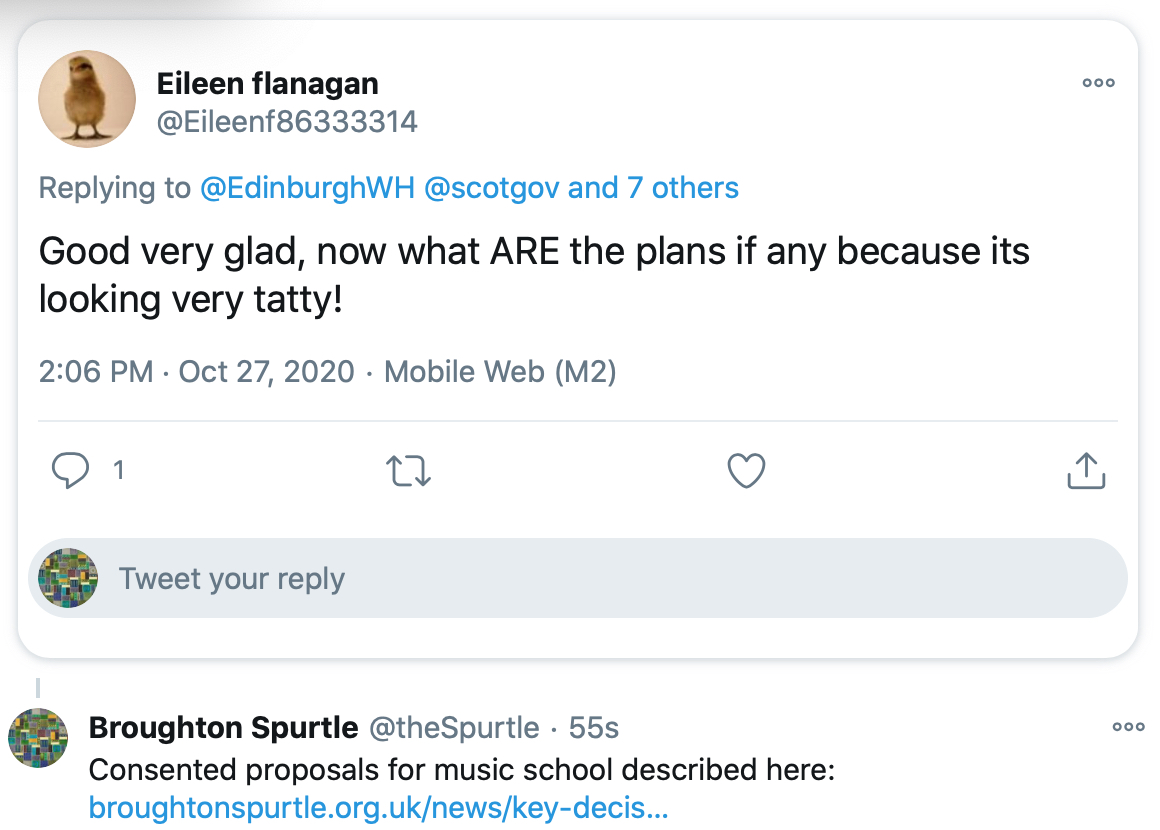Open the Broughton Spurtle account name

pyautogui.click(x=223, y=728)
